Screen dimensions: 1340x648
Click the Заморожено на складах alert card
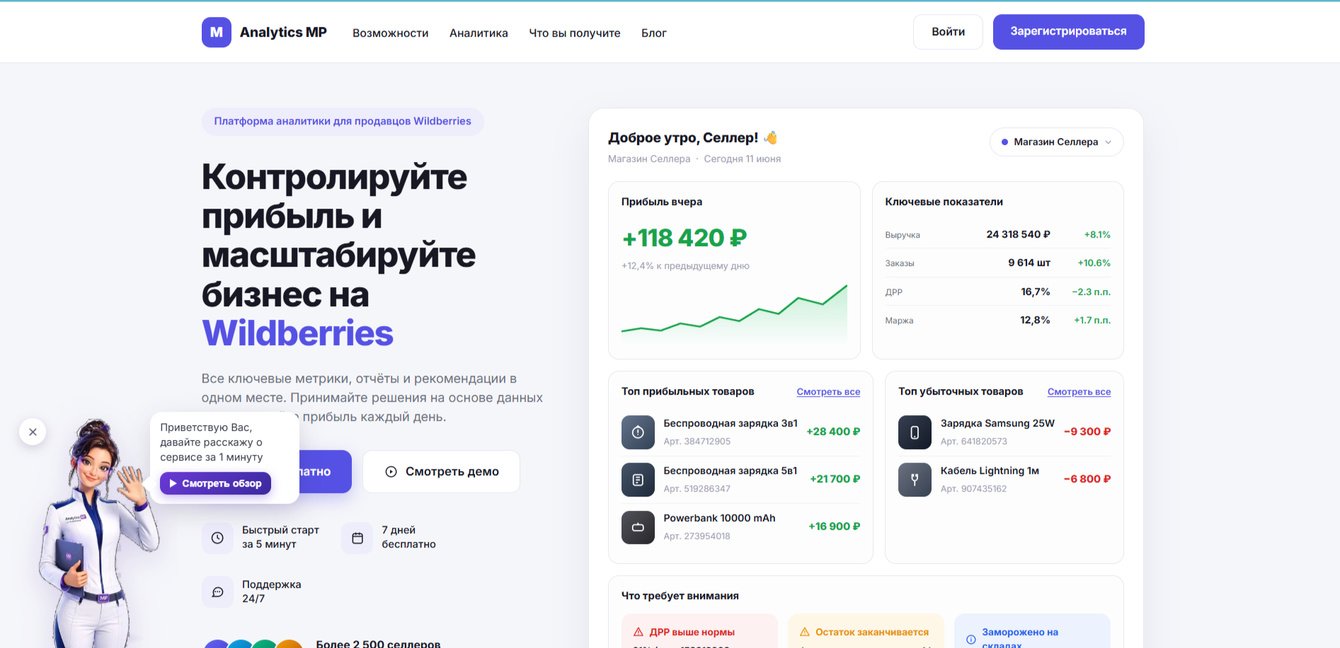(1032, 631)
